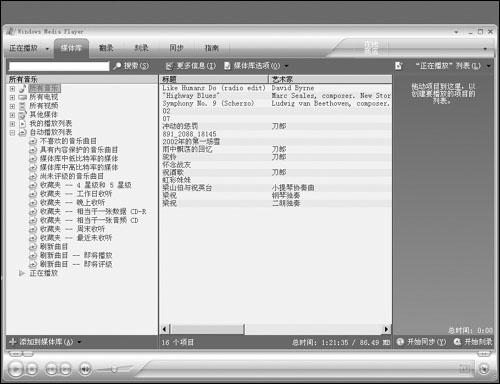The image size is (500, 384).
Task: Select 刷新曲目 -- 即将评级 playlist
Action: 76,264
